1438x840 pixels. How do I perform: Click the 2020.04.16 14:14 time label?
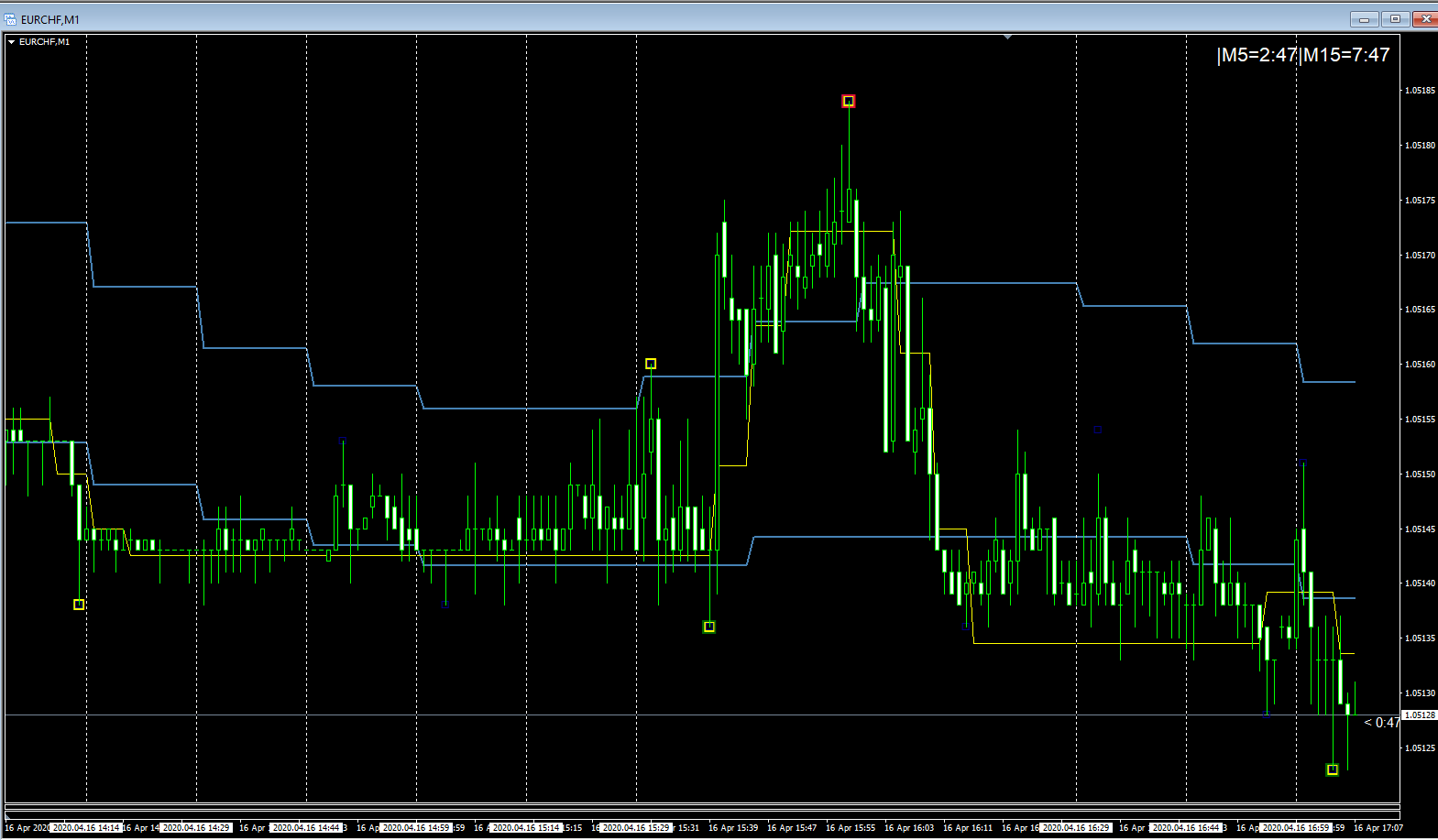point(86,828)
